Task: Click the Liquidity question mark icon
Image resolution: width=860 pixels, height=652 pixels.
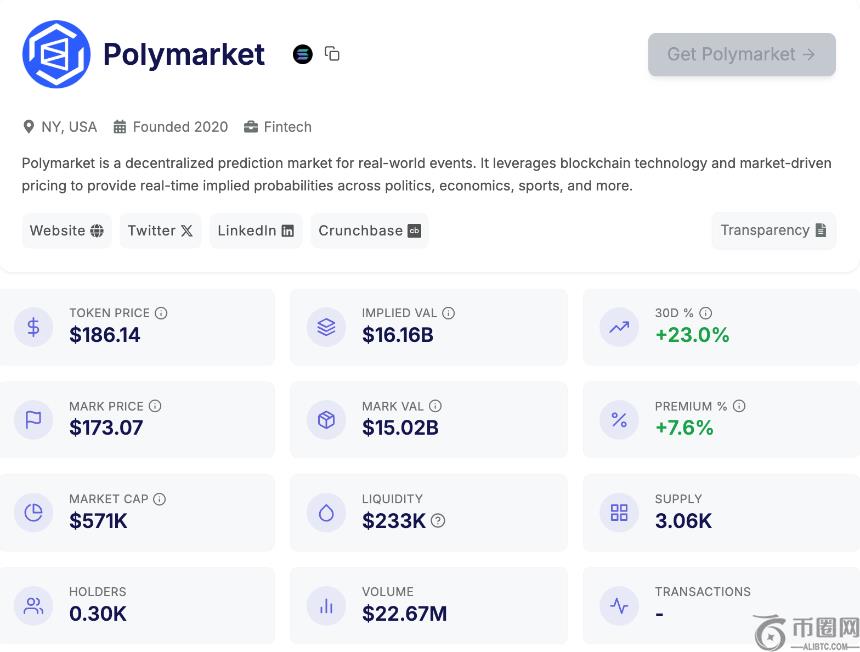Action: click(438, 521)
